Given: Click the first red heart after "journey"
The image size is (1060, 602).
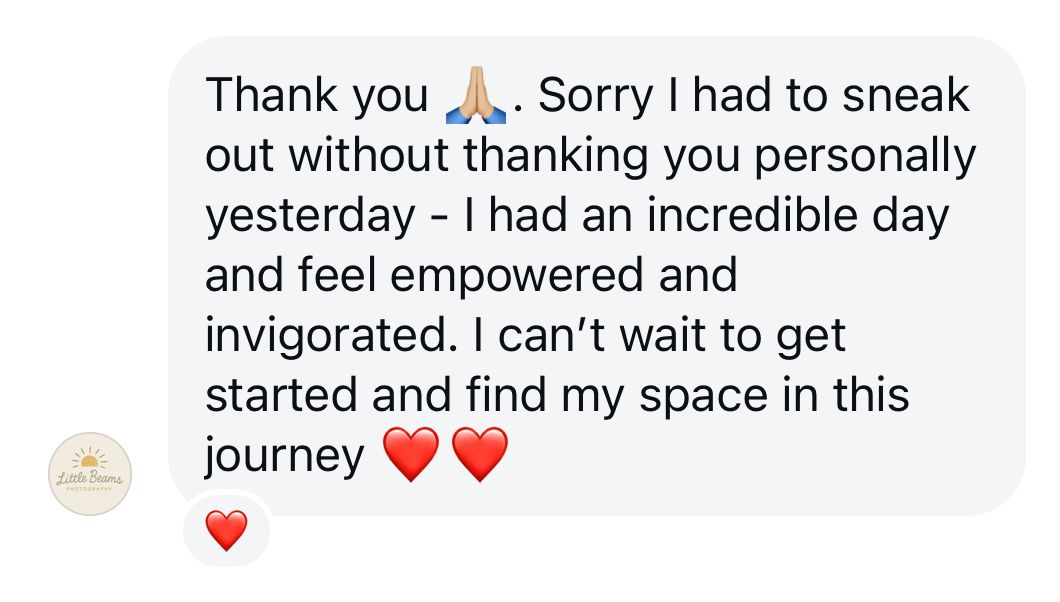Looking at the screenshot, I should point(411,454).
